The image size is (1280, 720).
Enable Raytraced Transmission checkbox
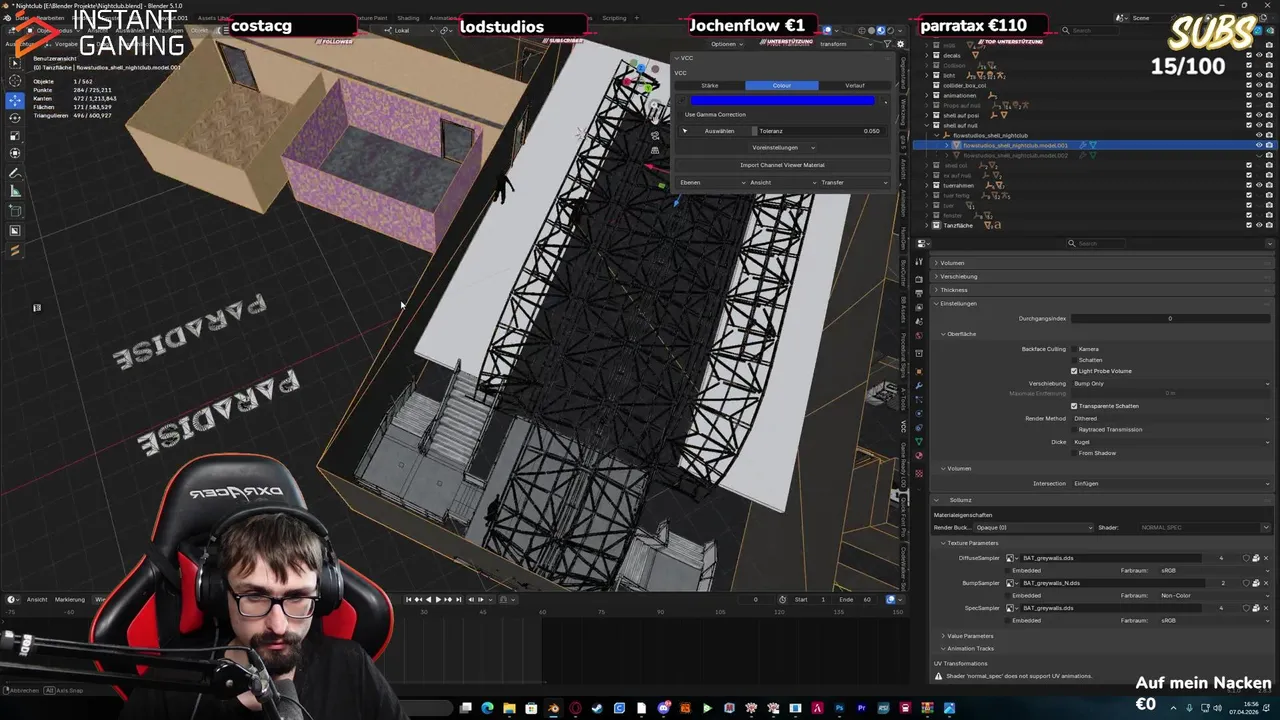point(1074,429)
